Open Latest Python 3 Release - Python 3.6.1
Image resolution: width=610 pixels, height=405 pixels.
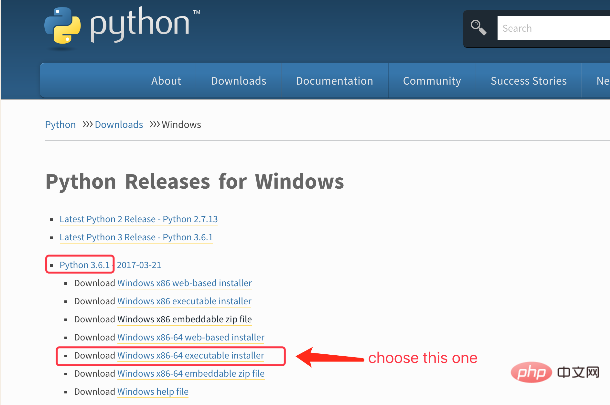coord(136,237)
